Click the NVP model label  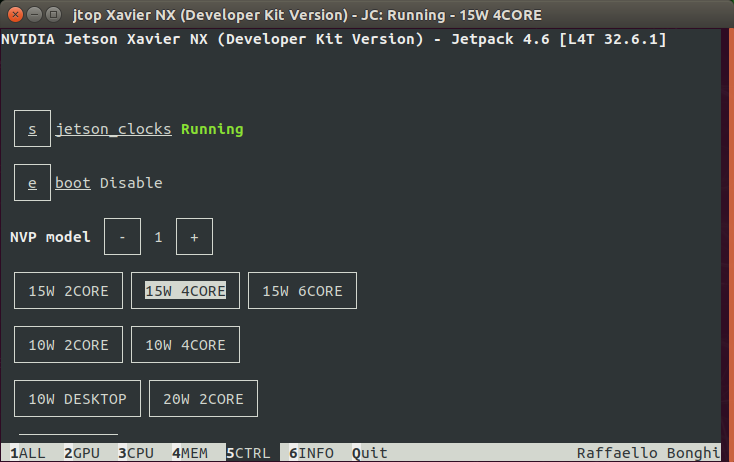[x=50, y=237]
